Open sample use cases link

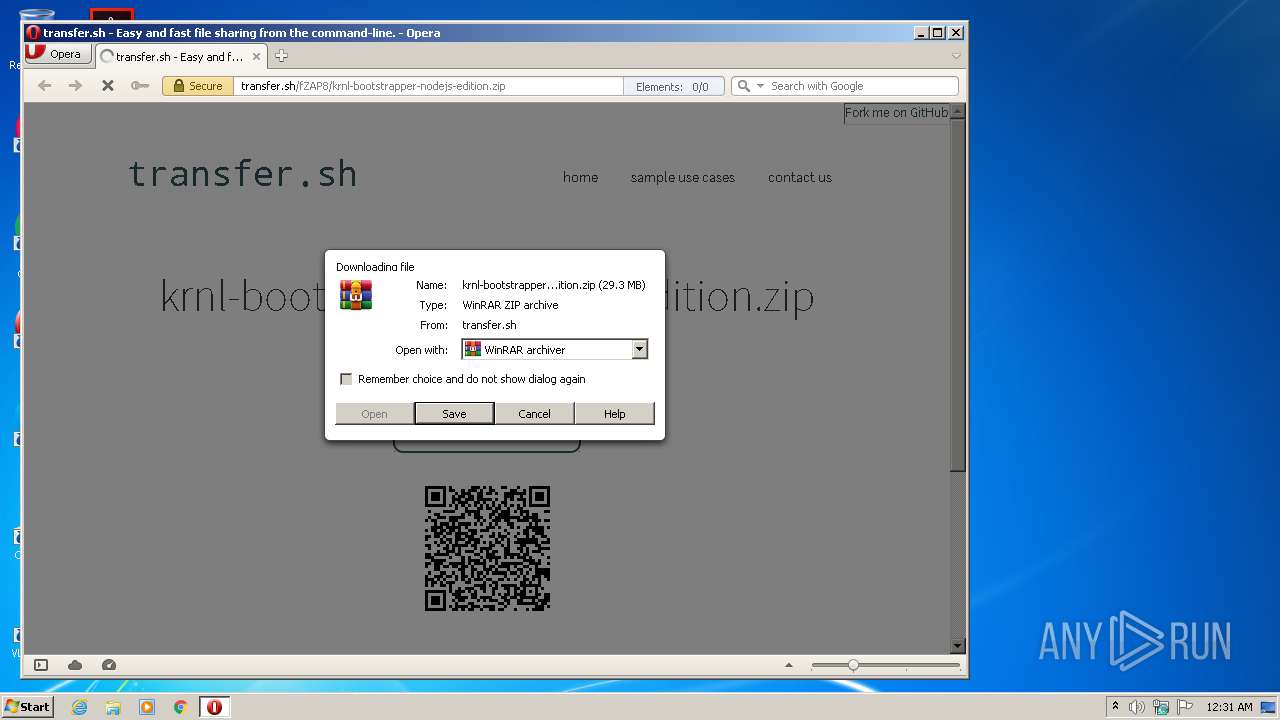coord(682,177)
